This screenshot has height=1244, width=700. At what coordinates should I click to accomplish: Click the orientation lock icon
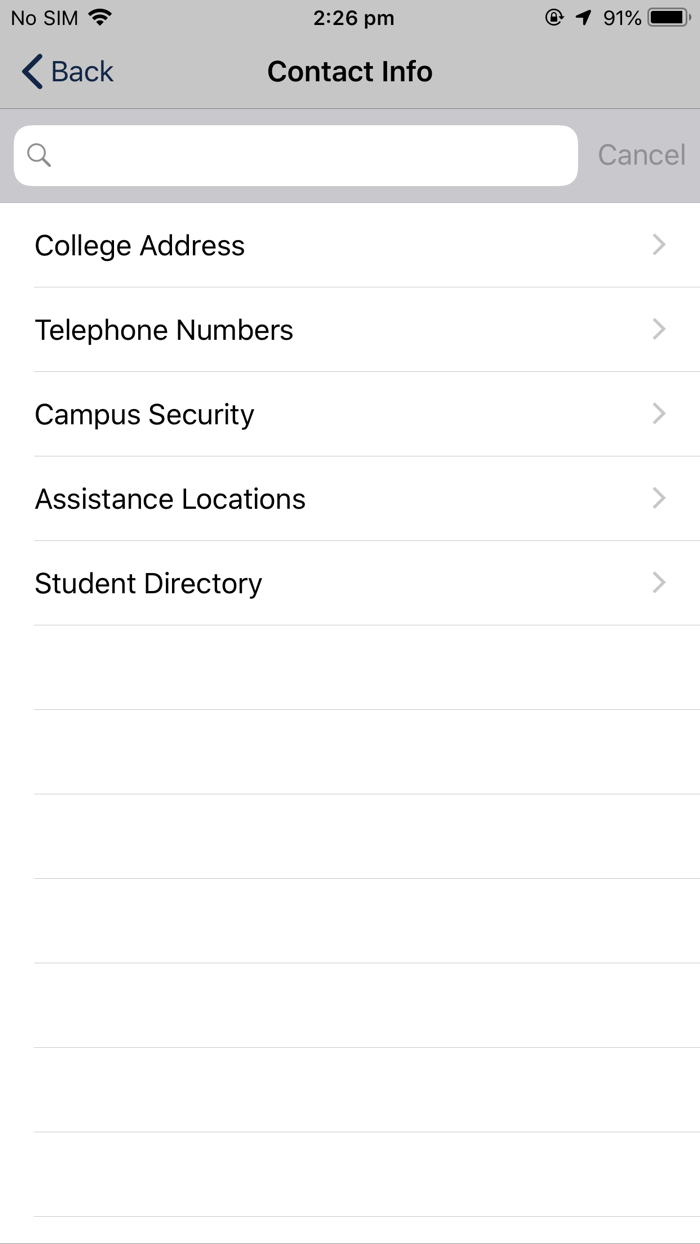(556, 17)
